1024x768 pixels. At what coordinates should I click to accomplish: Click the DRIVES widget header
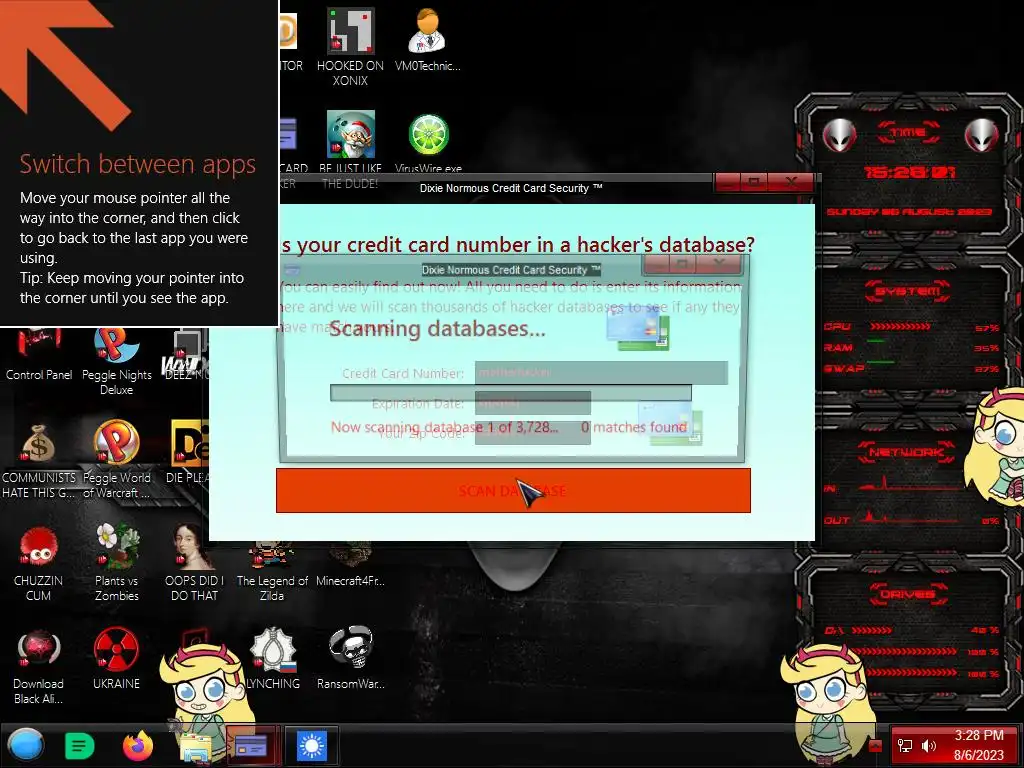(x=907, y=594)
